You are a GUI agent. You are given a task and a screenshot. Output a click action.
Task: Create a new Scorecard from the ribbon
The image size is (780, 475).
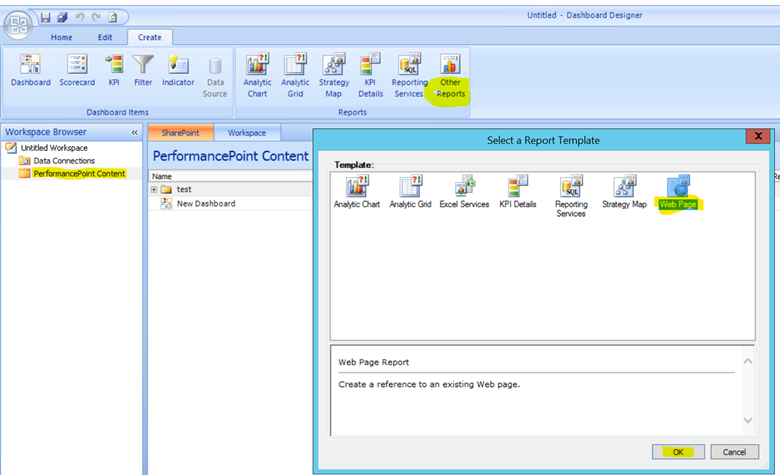(77, 70)
